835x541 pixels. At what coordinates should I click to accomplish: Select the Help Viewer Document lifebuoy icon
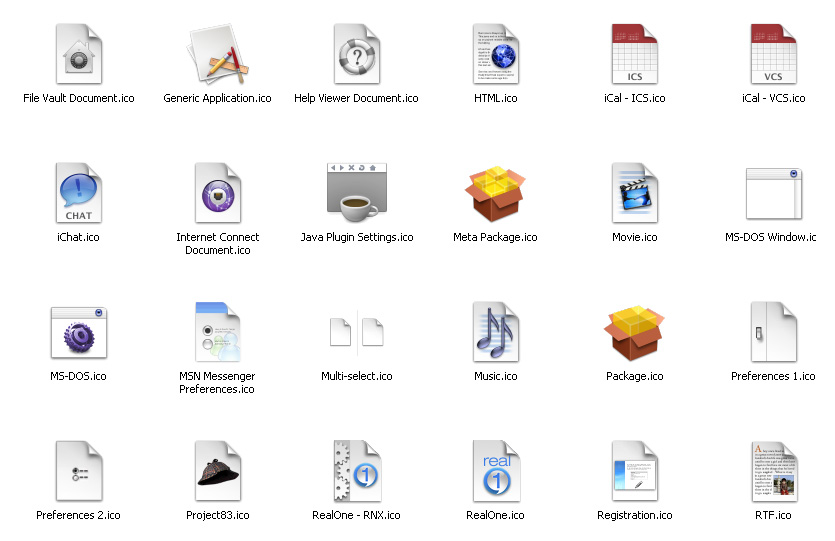click(x=357, y=54)
